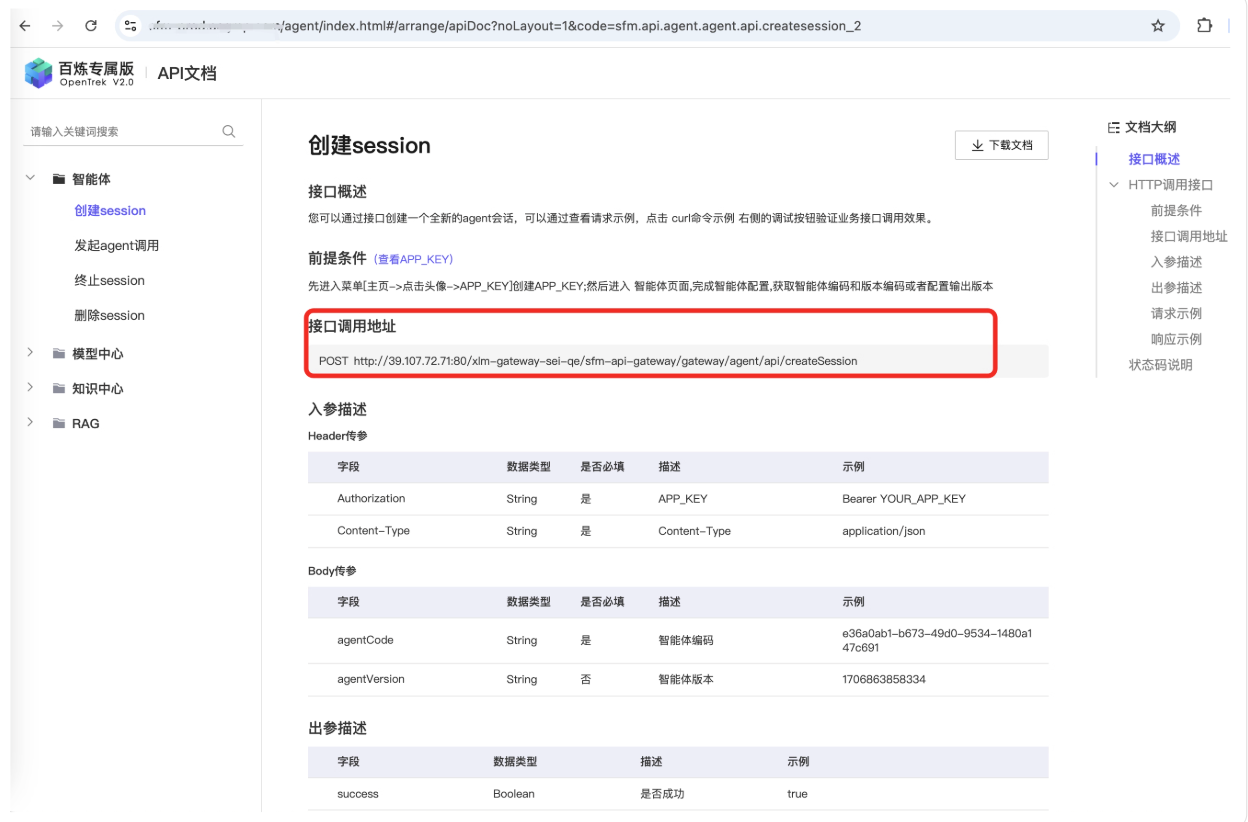This screenshot has width=1248, height=822.
Task: Click the 知识中心 folder icon
Action: pos(59,388)
